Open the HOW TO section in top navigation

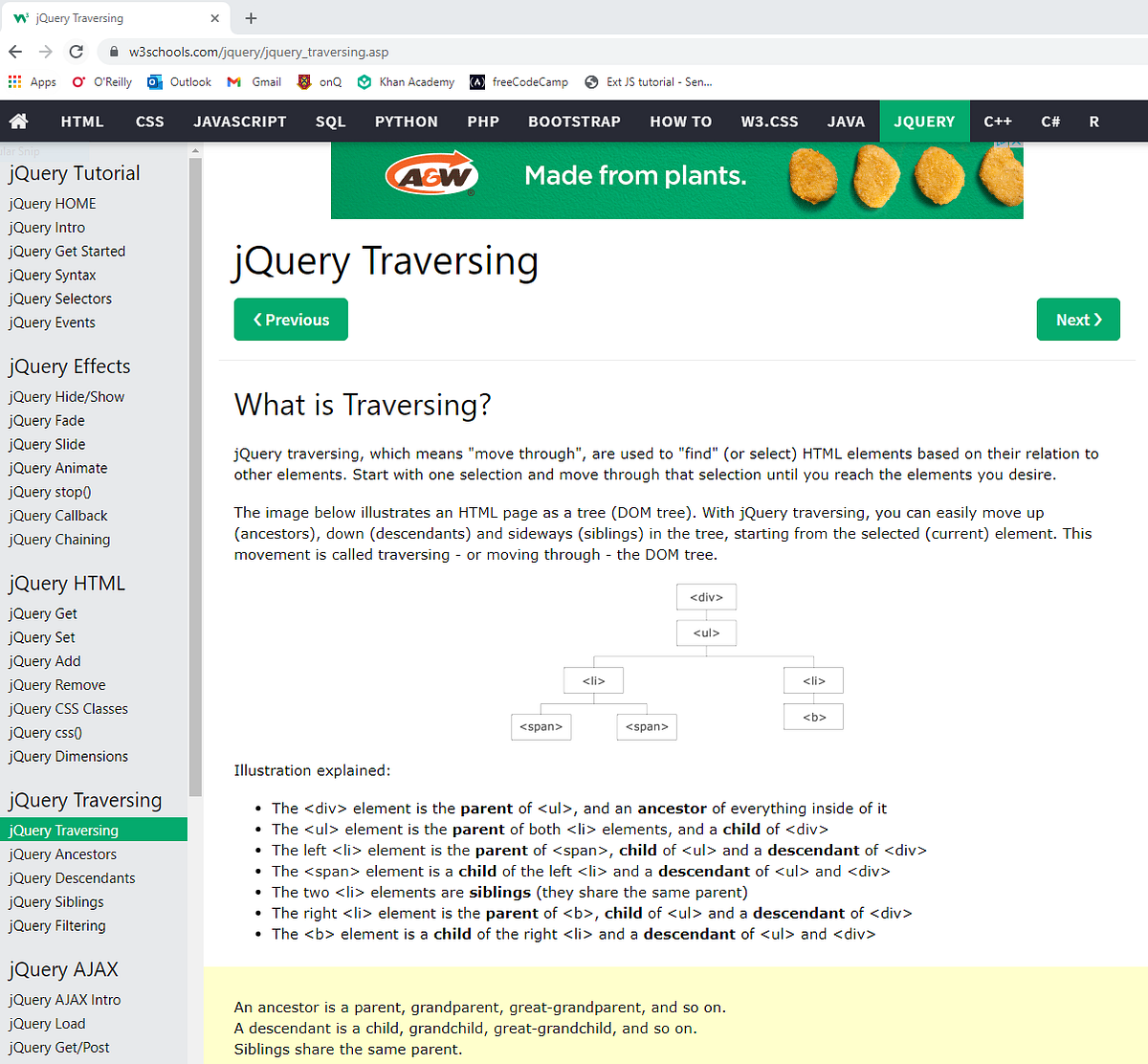[x=680, y=121]
